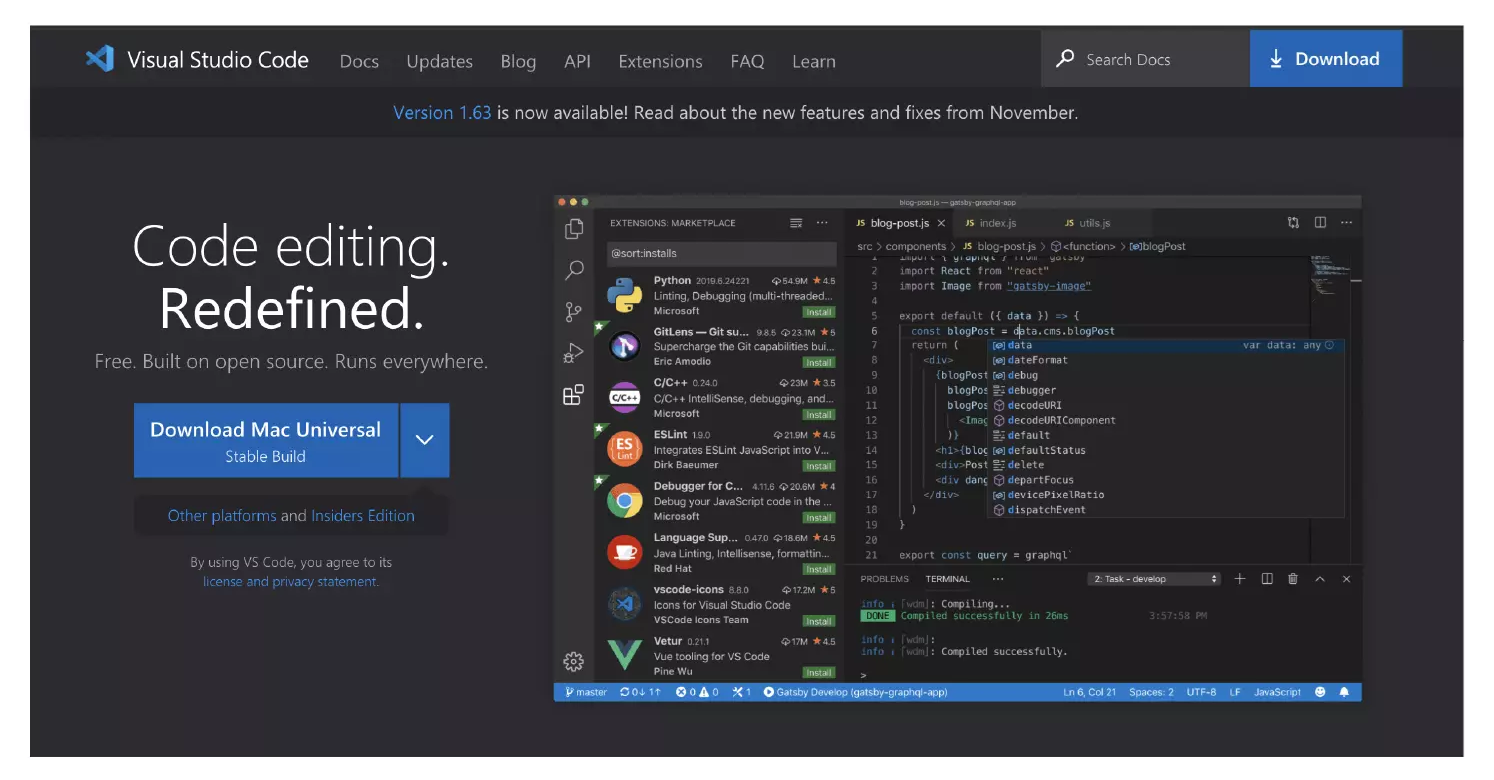This screenshot has height=780, width=1494.
Task: Open the Manage gear icon in activity bar
Action: click(573, 661)
